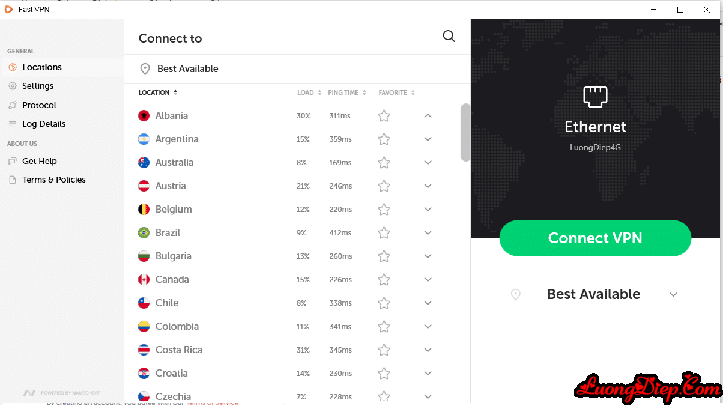Image resolution: width=723 pixels, height=405 pixels.
Task: Expand the Austria location chevron
Action: (x=428, y=186)
